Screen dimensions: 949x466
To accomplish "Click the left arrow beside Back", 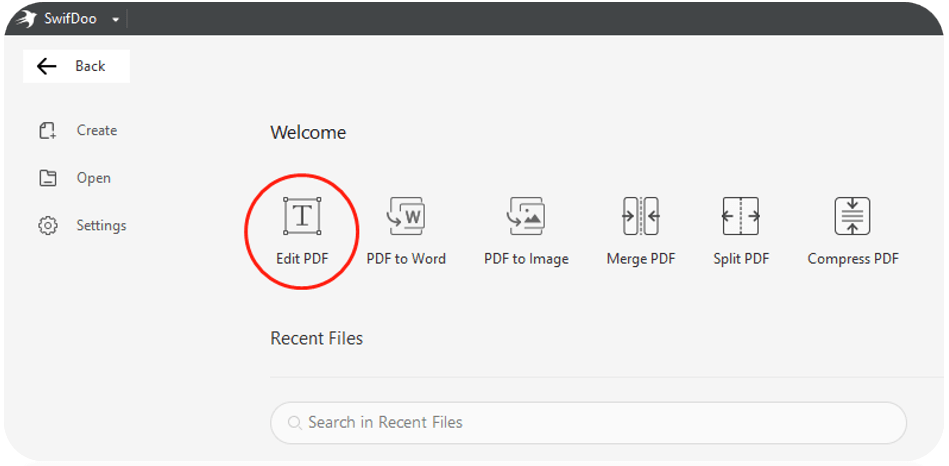I will [x=47, y=66].
